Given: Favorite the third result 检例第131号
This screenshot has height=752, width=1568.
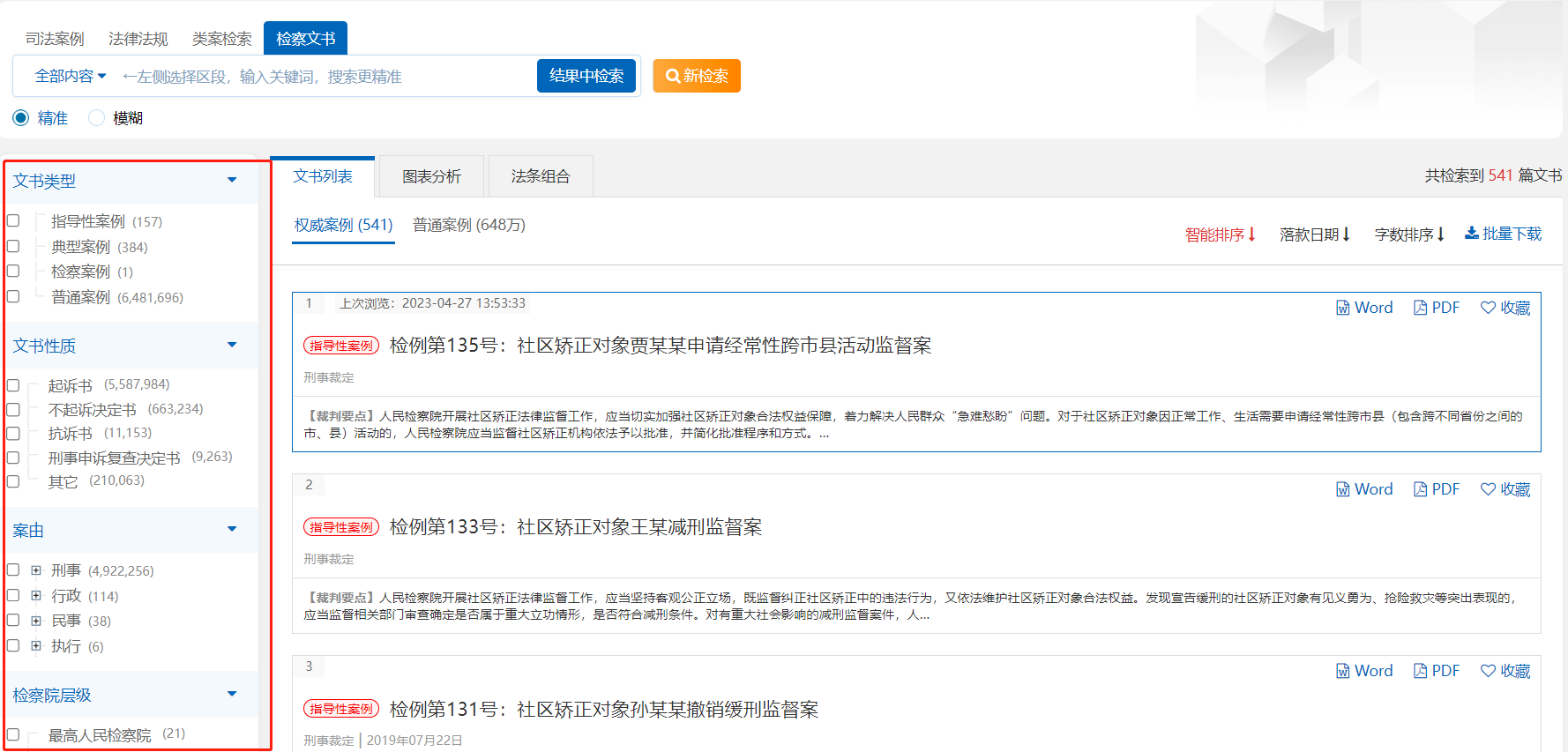Looking at the screenshot, I should pyautogui.click(x=1505, y=671).
